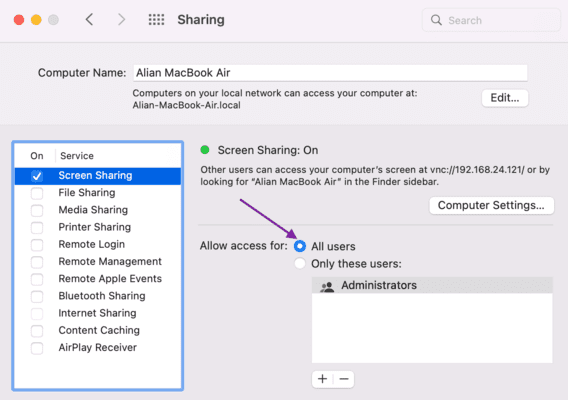Toggle the Internet Sharing checkbox
The width and height of the screenshot is (568, 400).
coord(37,314)
